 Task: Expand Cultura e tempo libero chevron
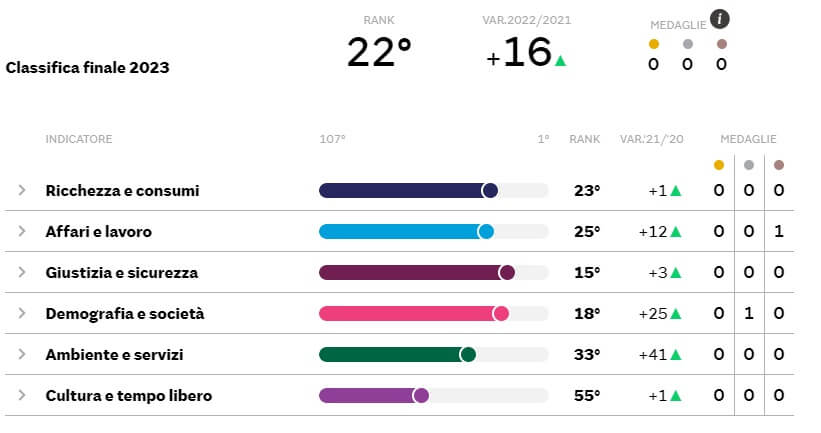22,395
